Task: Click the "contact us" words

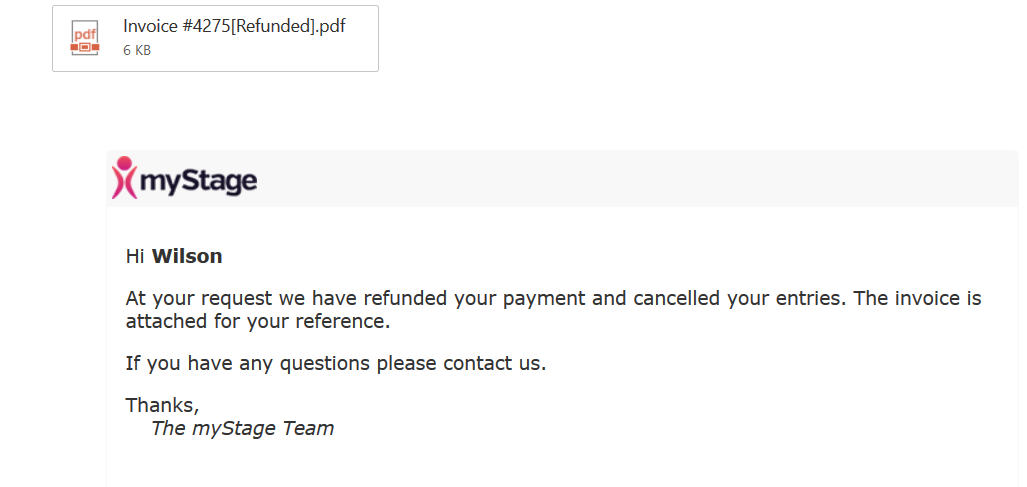Action: (x=495, y=363)
